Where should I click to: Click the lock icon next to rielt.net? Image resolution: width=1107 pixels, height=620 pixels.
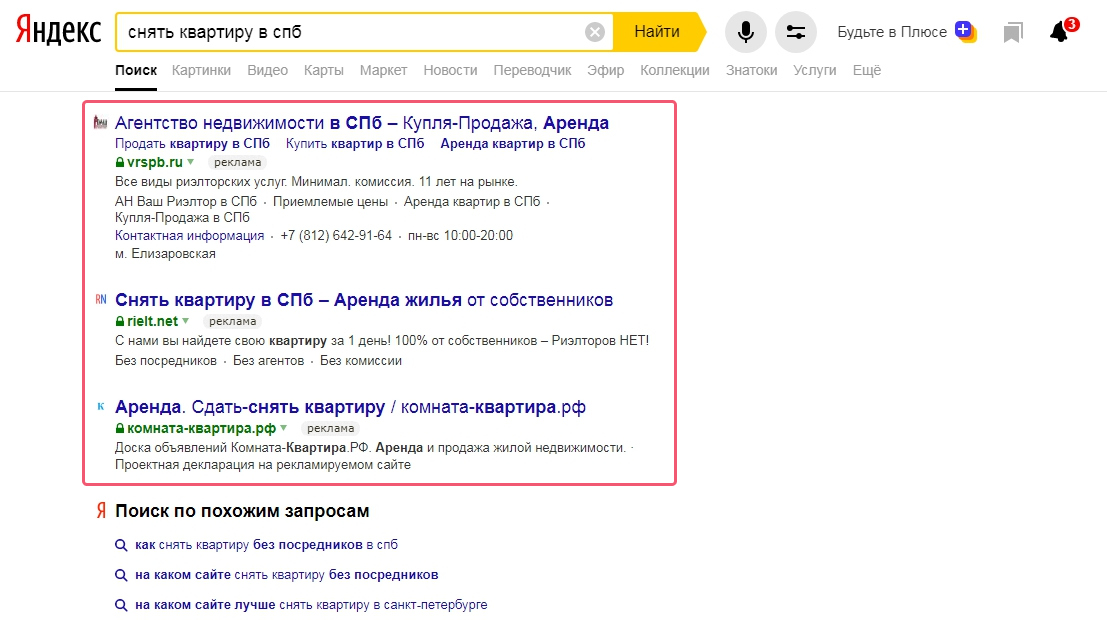[119, 321]
